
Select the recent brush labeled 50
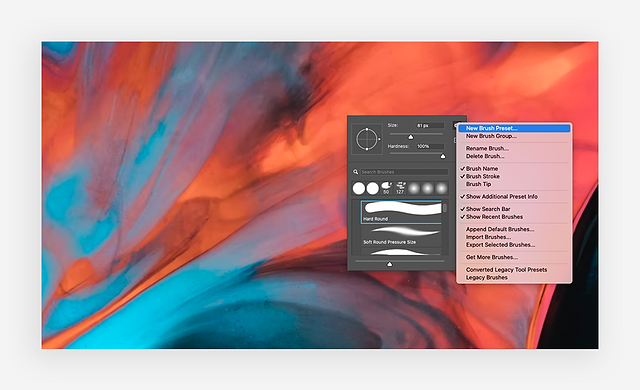click(386, 188)
